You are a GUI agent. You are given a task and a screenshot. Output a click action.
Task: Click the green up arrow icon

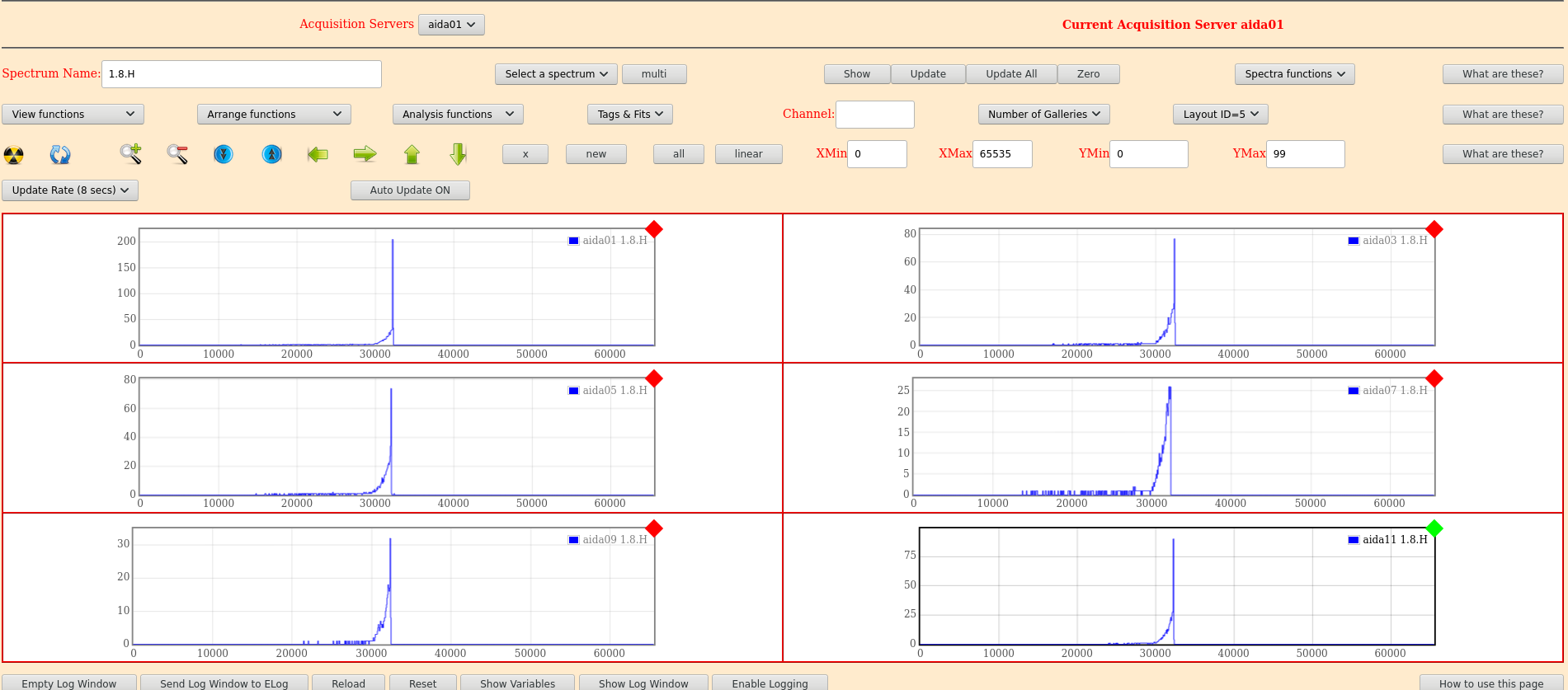pos(412,154)
